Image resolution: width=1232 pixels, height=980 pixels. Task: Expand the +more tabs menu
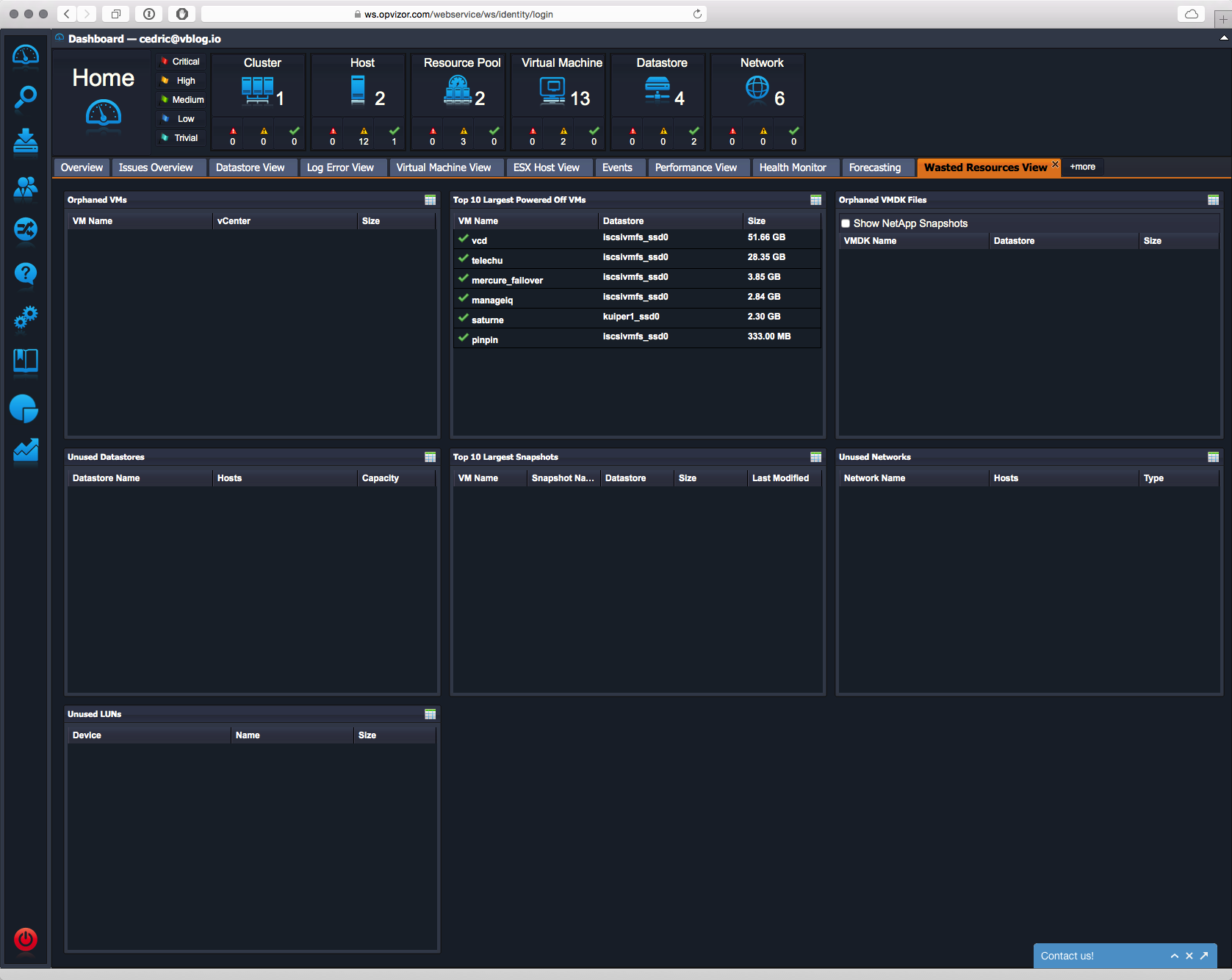pyautogui.click(x=1082, y=167)
